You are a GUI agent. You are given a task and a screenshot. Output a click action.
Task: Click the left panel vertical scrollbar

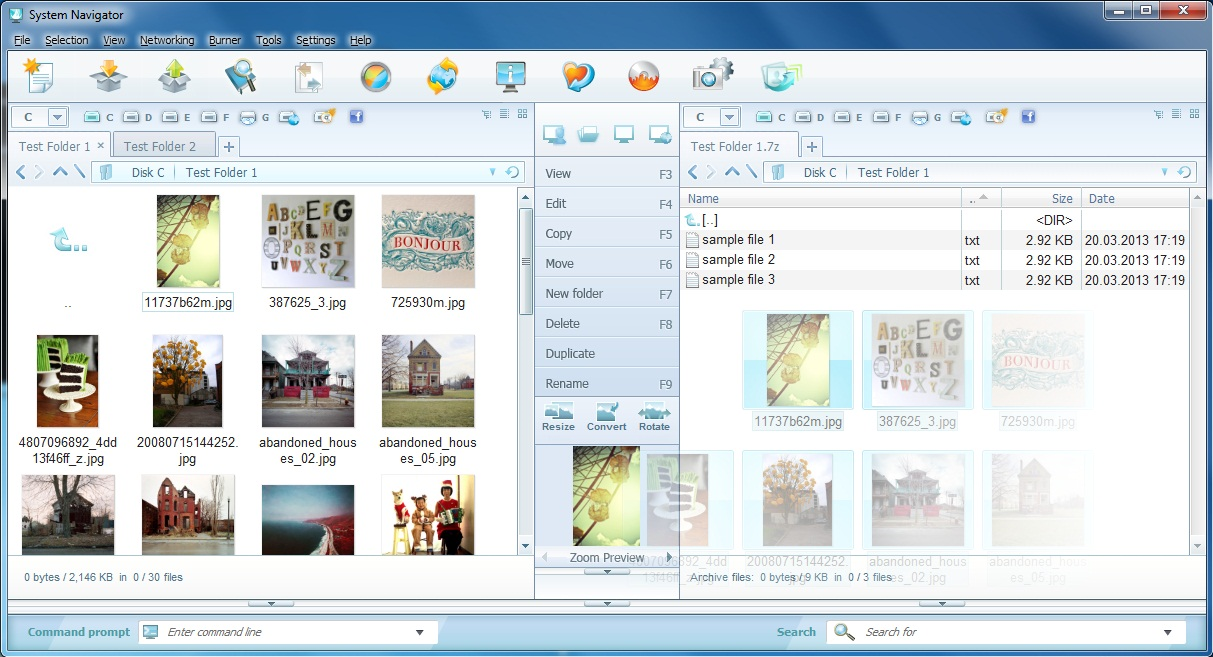(525, 370)
